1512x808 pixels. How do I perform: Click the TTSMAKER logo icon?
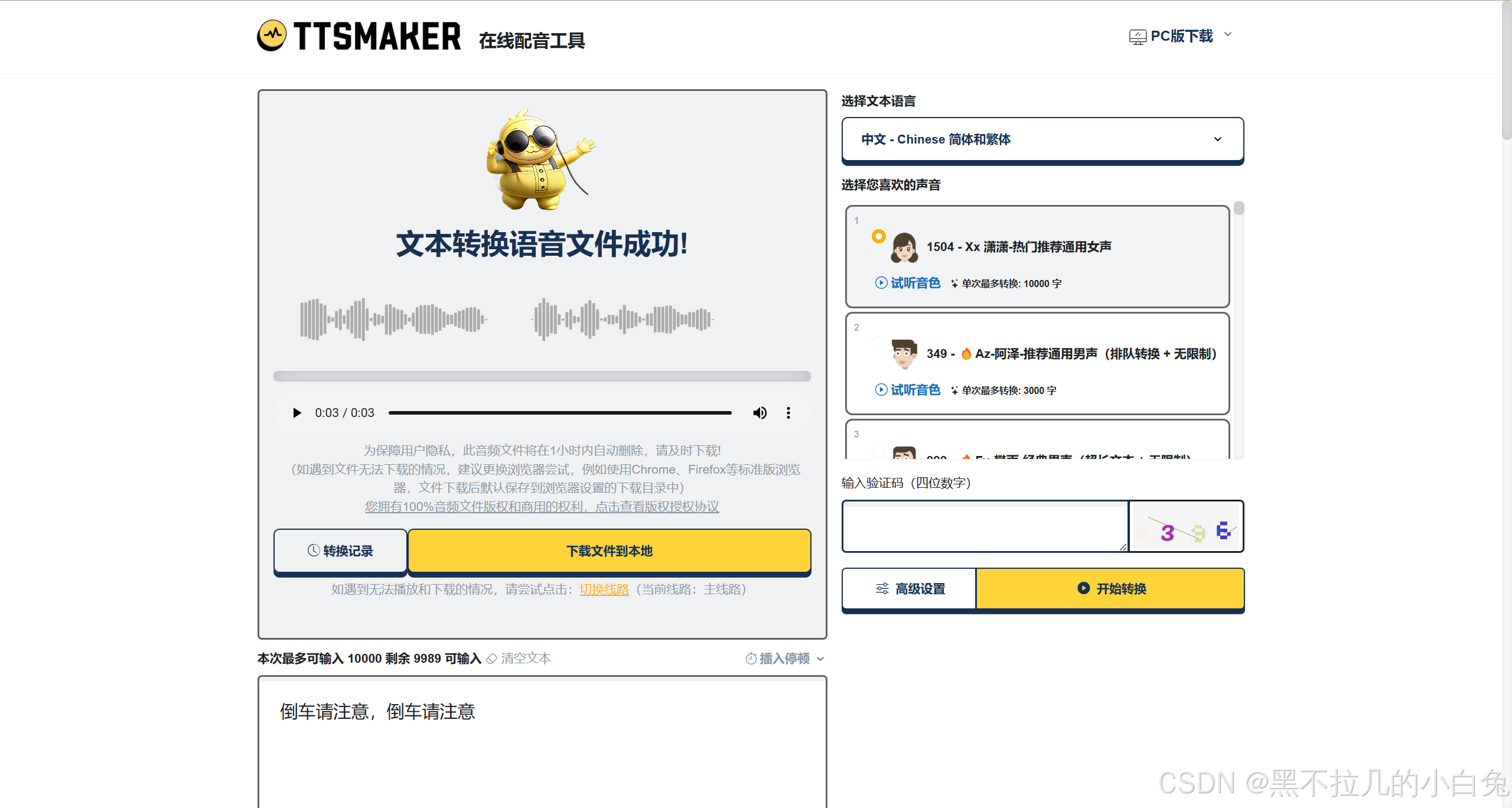point(272,35)
